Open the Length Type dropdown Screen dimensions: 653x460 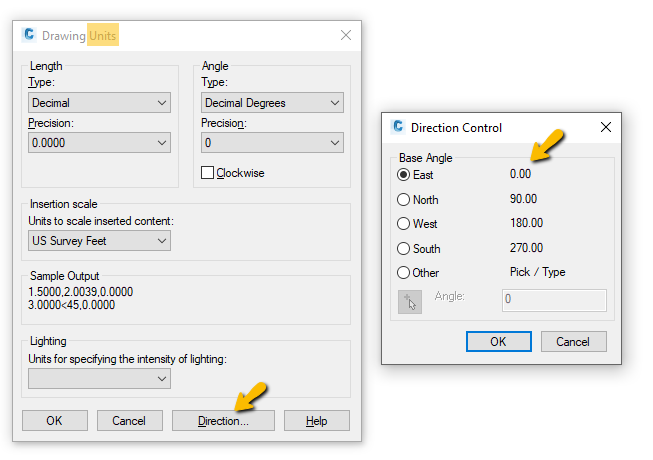pyautogui.click(x=99, y=102)
